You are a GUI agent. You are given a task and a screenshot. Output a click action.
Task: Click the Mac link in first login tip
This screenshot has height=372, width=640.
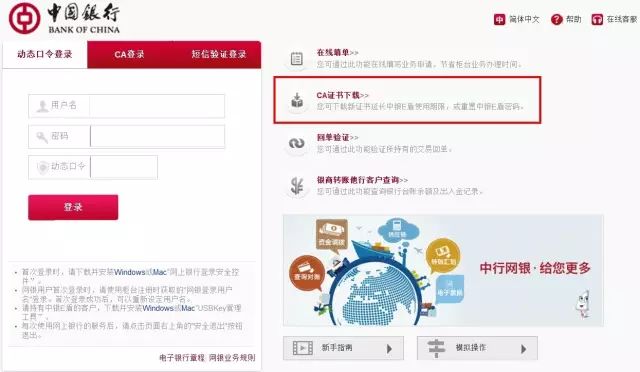click(159, 272)
